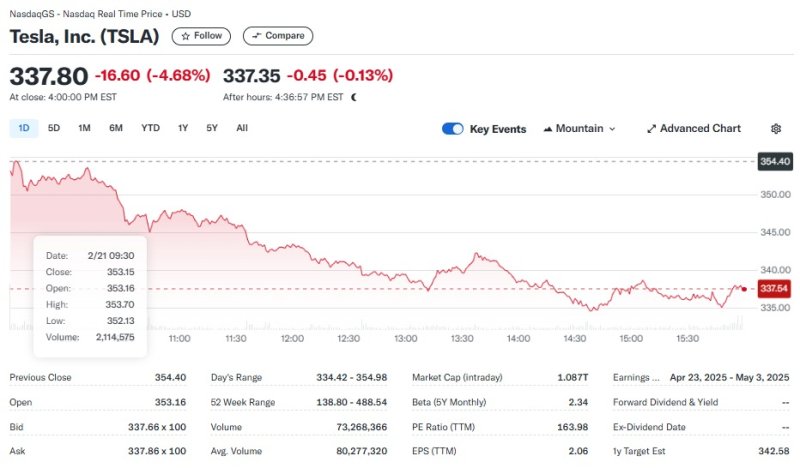Switch chart to YTD range
The width and height of the screenshot is (800, 468).
[x=150, y=128]
